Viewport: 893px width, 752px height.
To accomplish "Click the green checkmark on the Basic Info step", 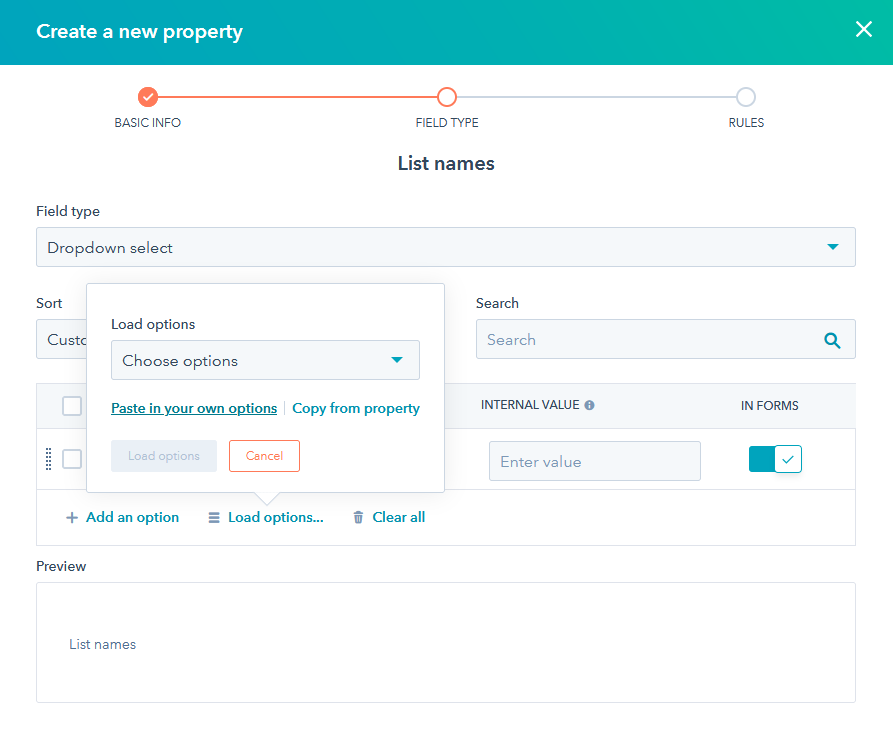I will [147, 97].
